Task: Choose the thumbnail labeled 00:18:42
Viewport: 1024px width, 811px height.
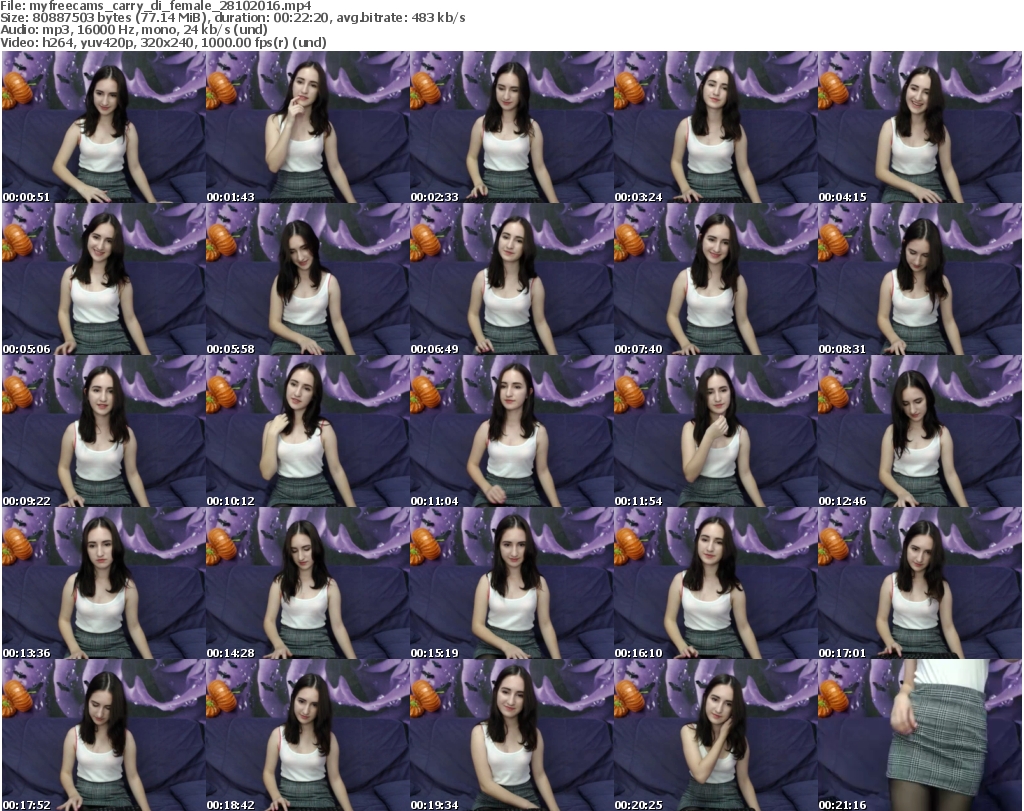Action: click(308, 735)
